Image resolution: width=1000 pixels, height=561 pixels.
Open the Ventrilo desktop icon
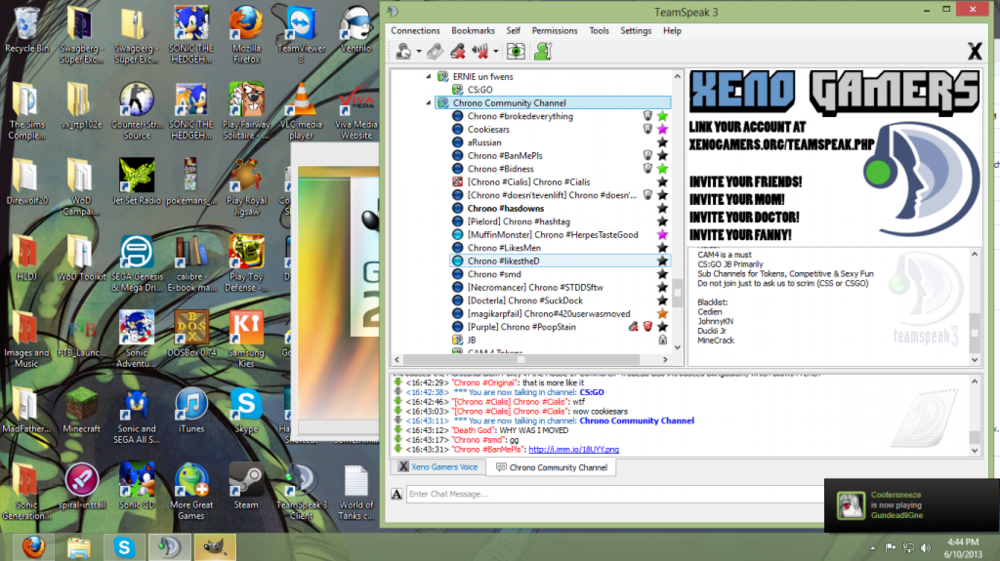356,29
